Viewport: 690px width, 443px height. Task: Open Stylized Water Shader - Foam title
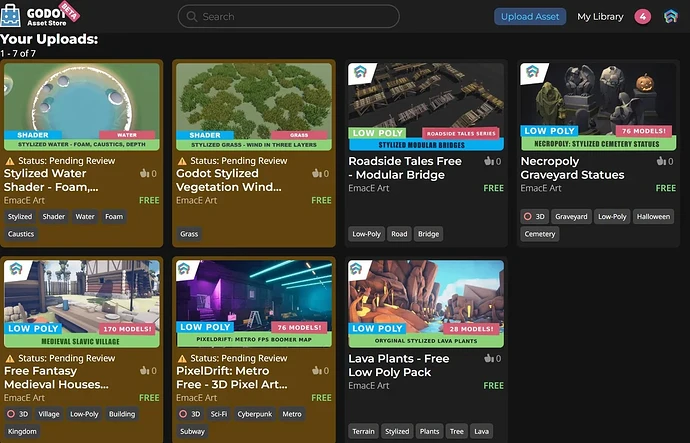click(x=51, y=180)
